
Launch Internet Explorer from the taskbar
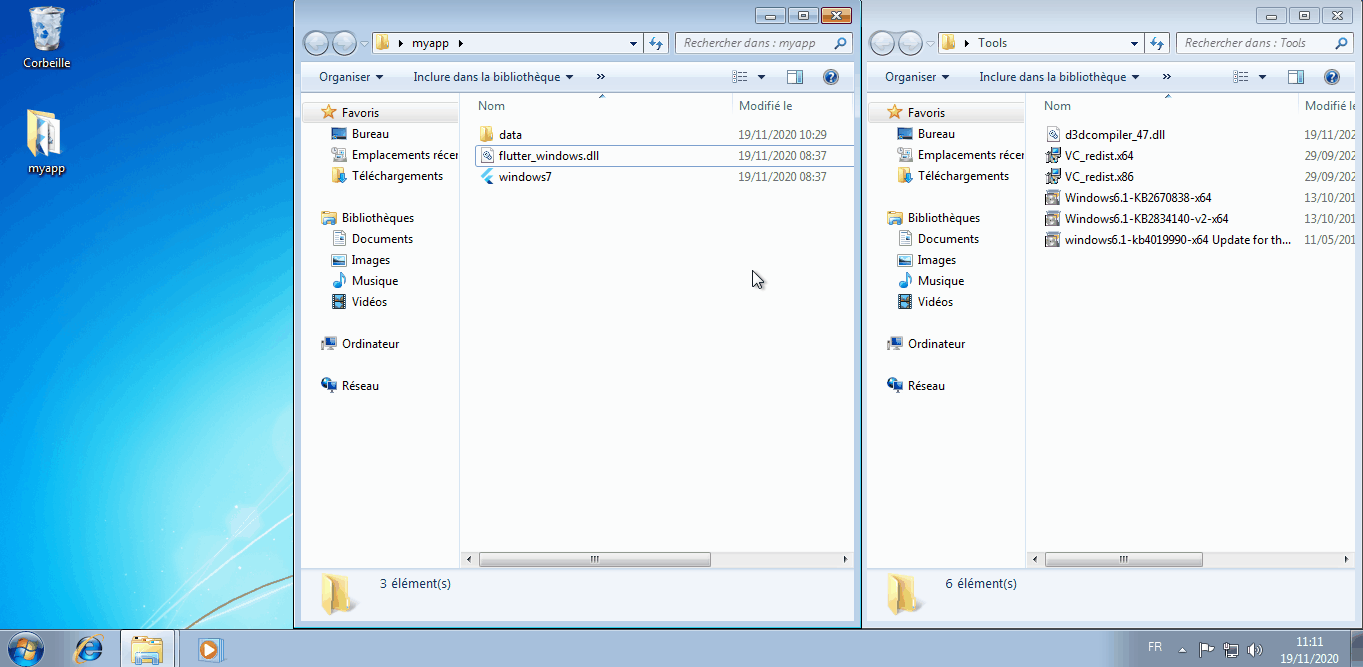(88, 649)
